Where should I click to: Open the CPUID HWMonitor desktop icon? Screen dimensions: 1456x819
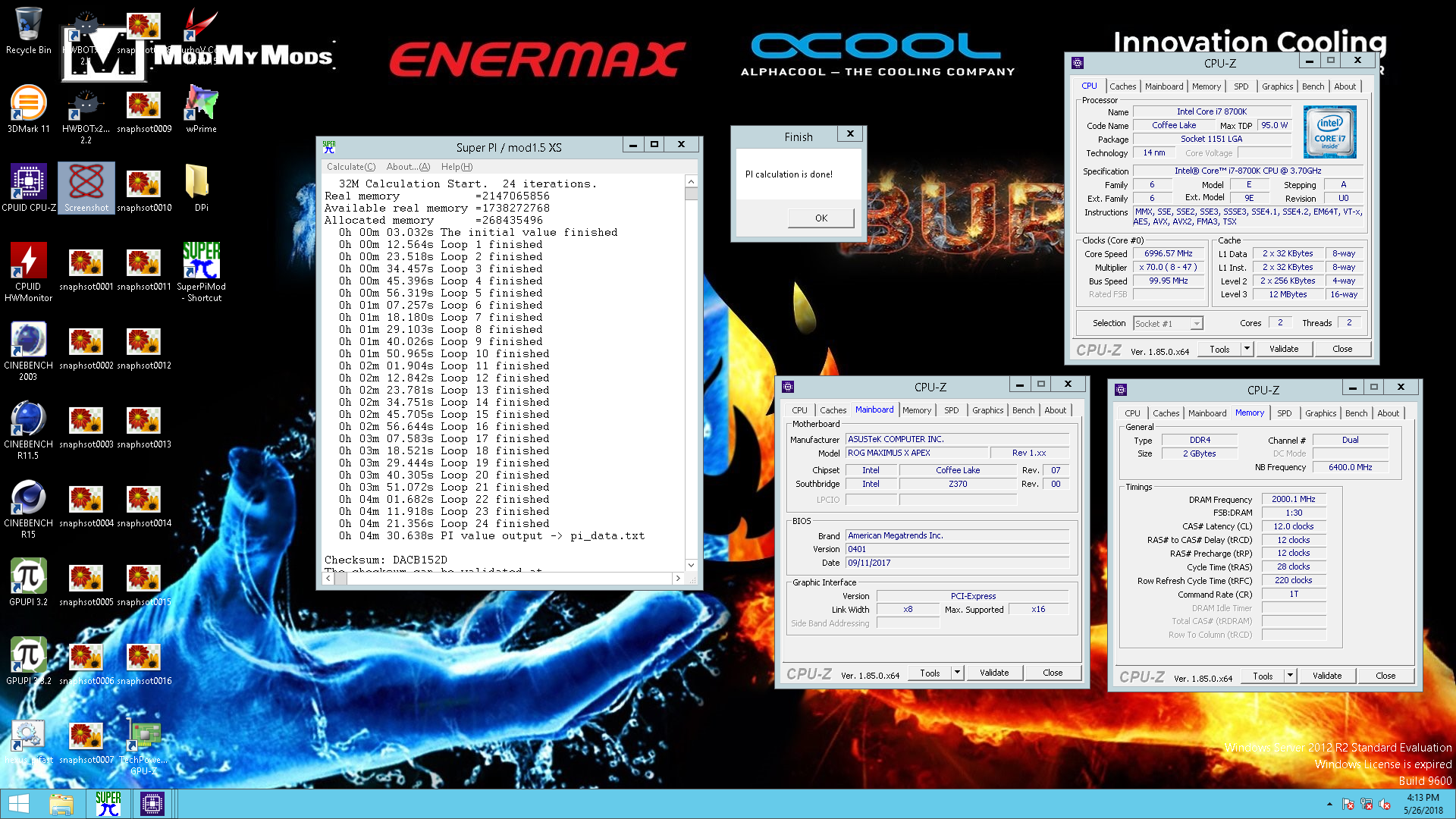pyautogui.click(x=28, y=272)
